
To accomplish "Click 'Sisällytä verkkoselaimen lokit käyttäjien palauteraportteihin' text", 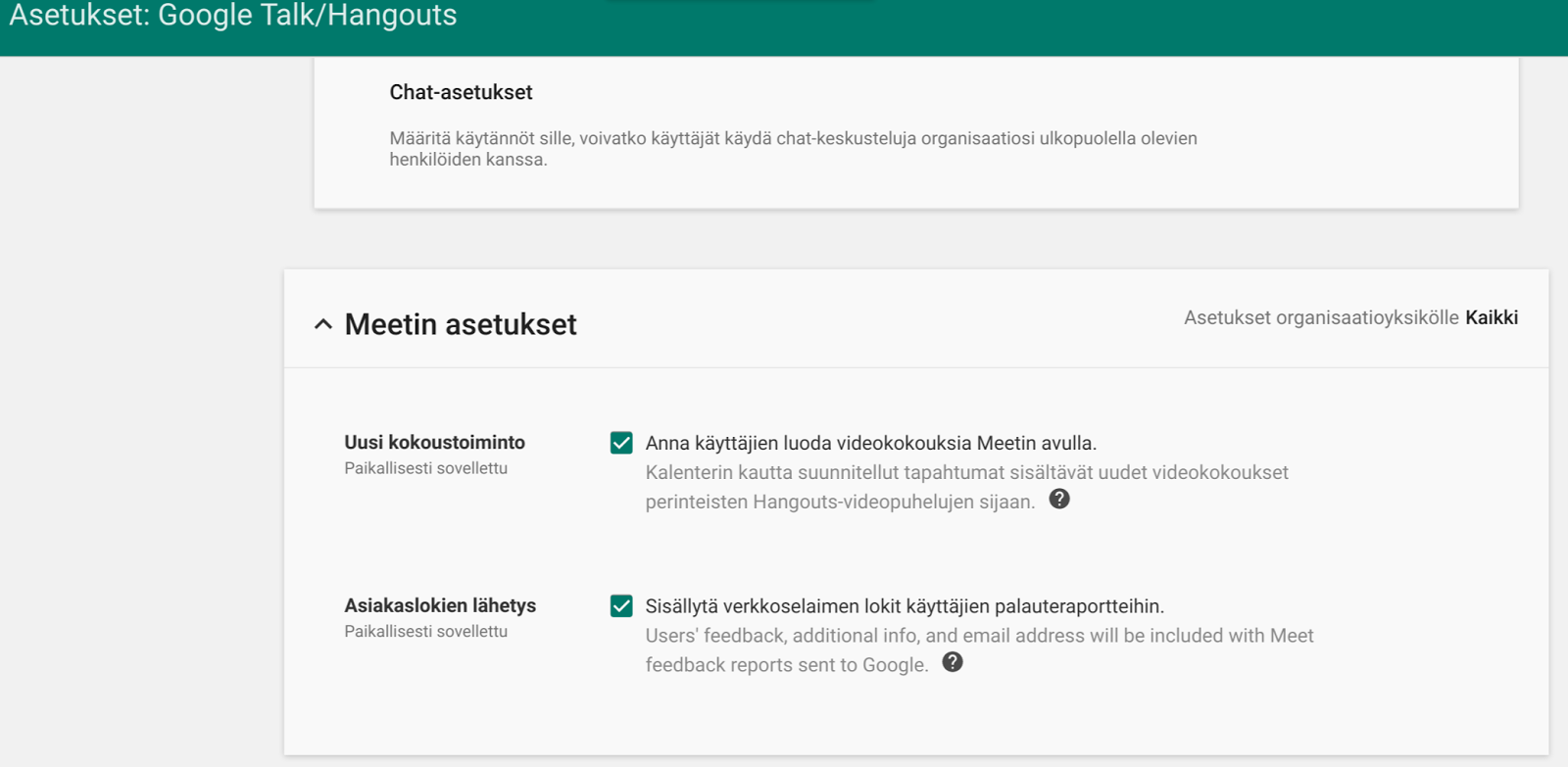I will point(905,606).
